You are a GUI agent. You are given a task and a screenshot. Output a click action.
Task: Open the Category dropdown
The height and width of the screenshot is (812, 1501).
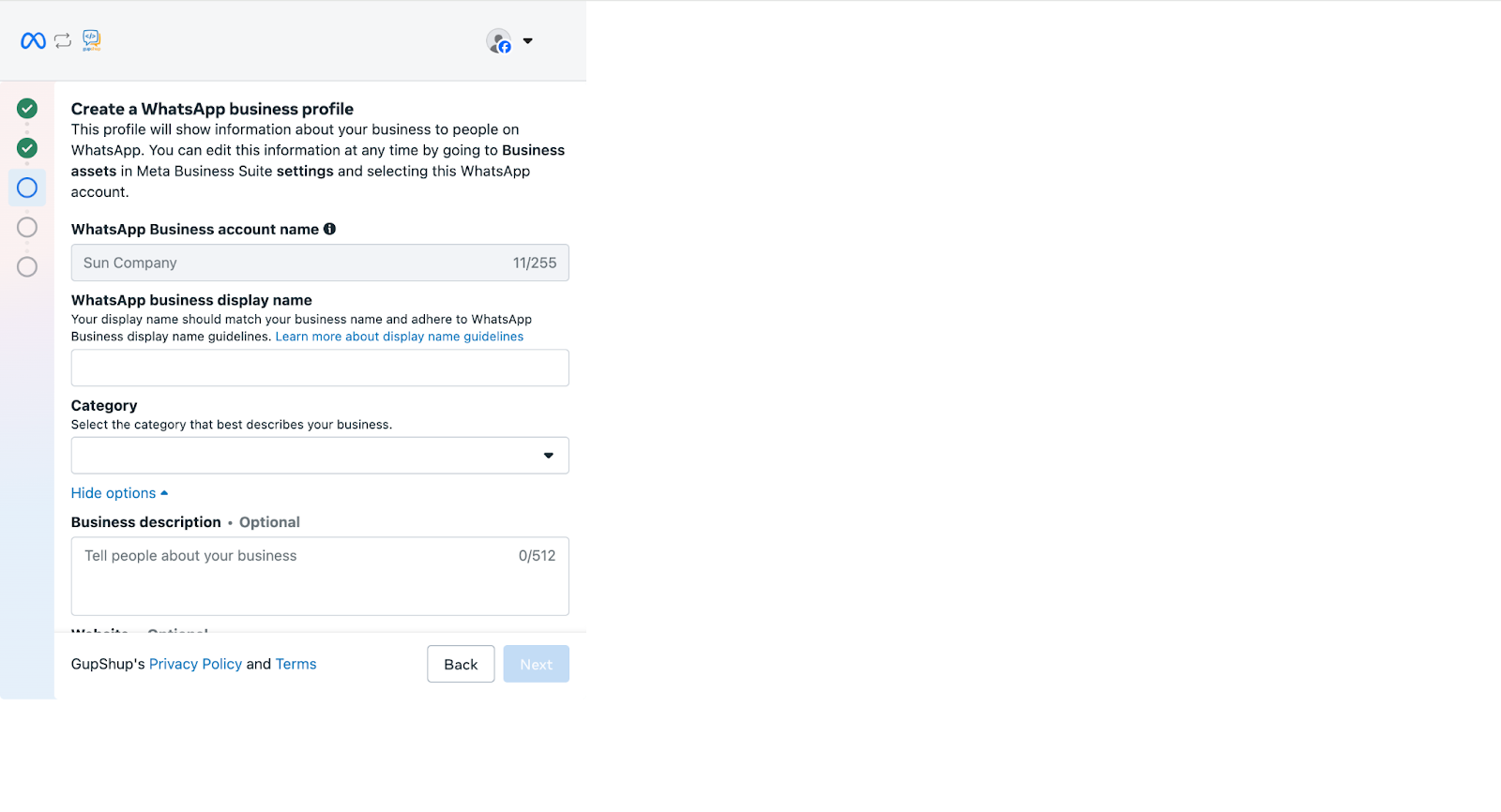[x=320, y=456]
